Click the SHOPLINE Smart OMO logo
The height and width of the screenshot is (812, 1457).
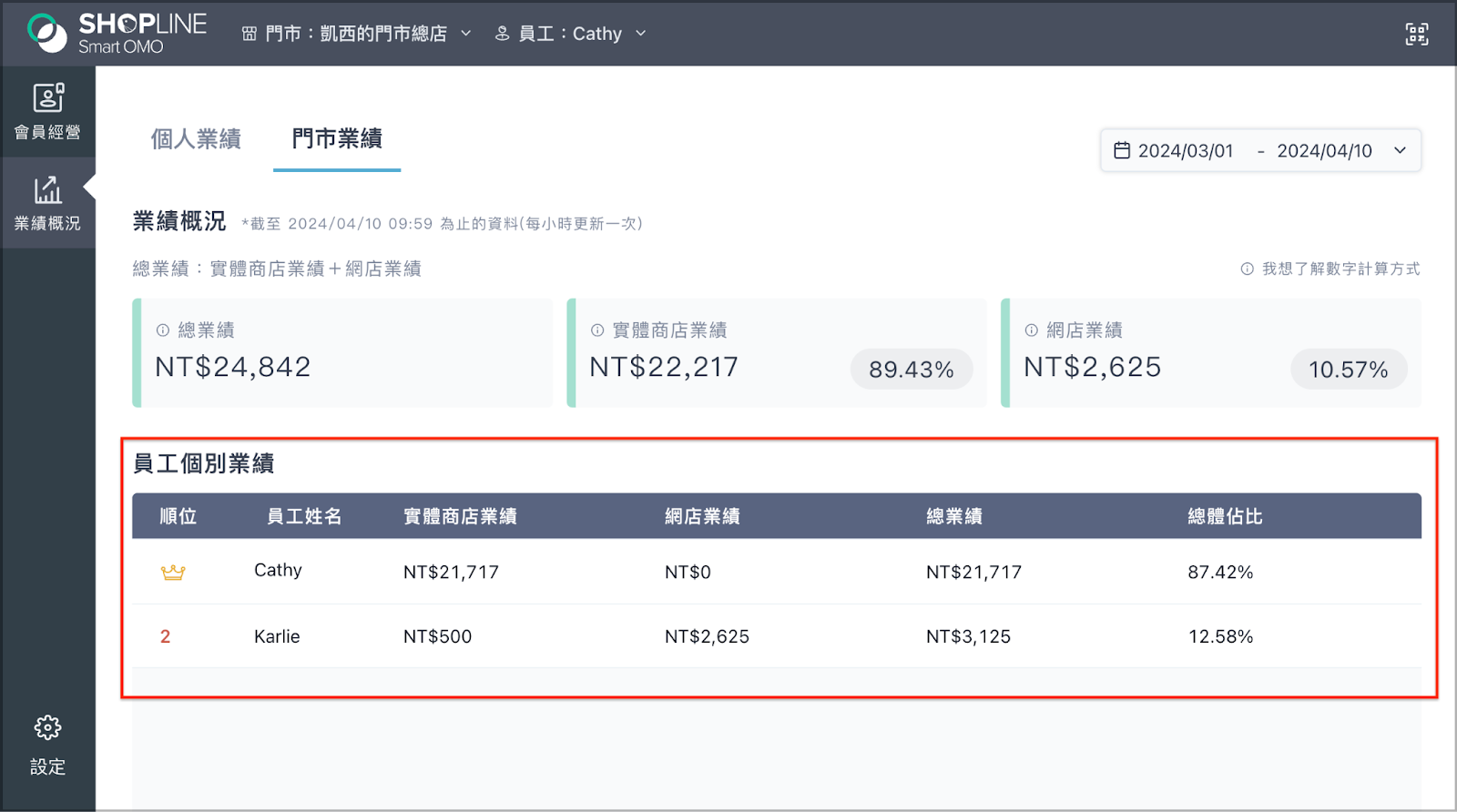point(117,34)
